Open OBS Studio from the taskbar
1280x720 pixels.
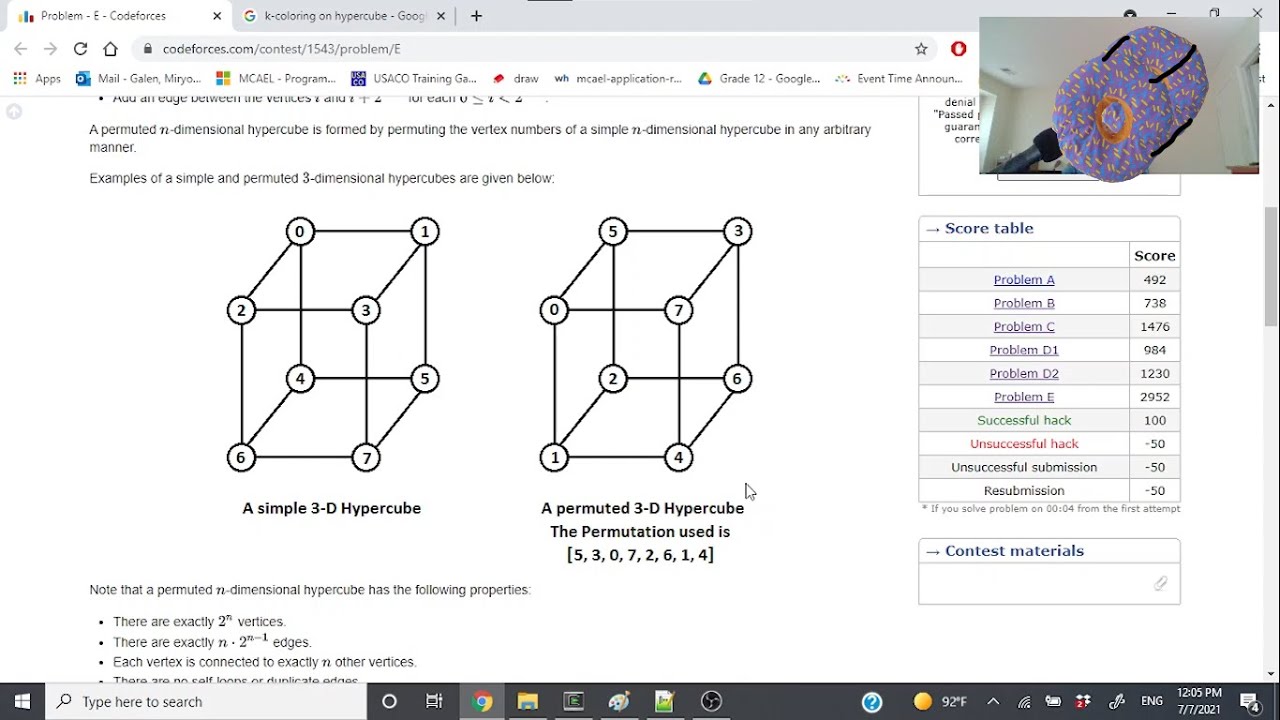coord(711,701)
